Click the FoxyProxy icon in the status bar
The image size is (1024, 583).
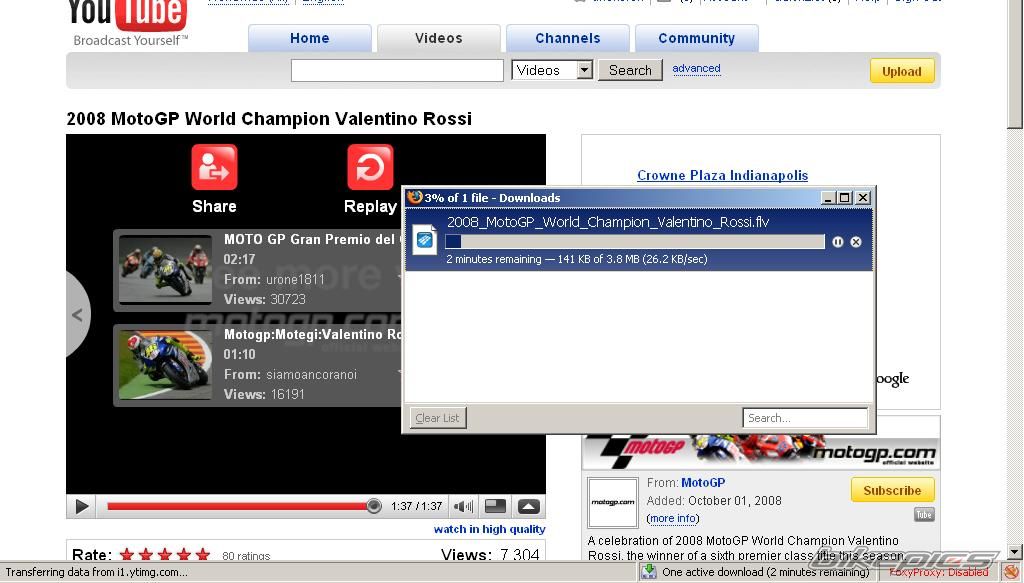coord(1012,573)
